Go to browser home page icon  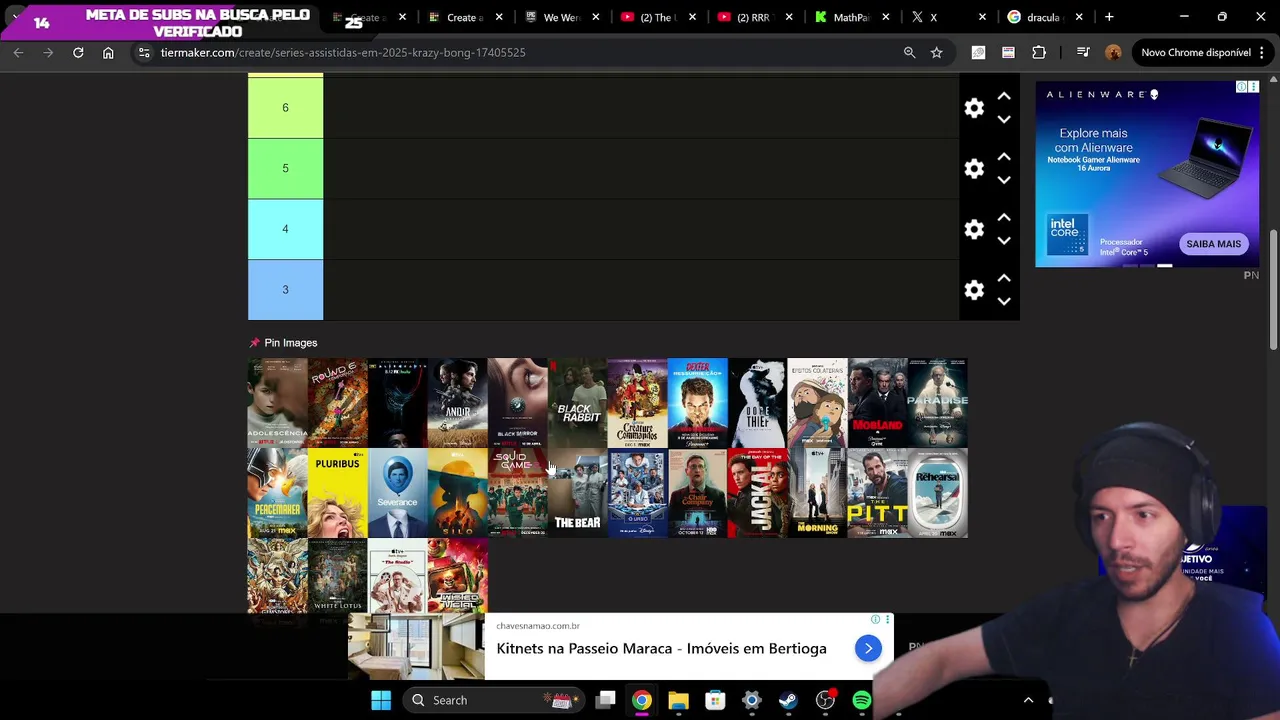[x=108, y=52]
